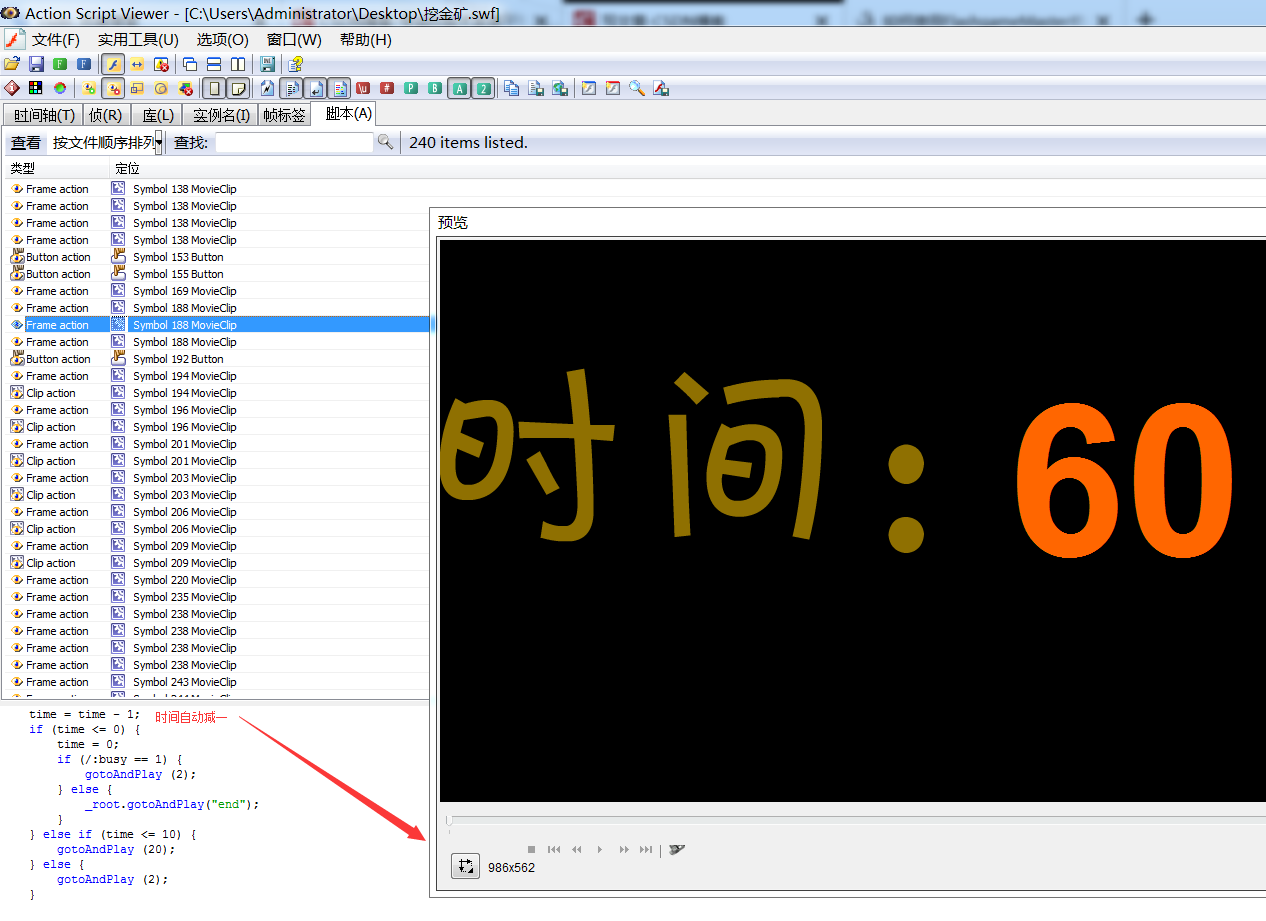Click the red Flash document icon at toolbar end

pos(661,88)
